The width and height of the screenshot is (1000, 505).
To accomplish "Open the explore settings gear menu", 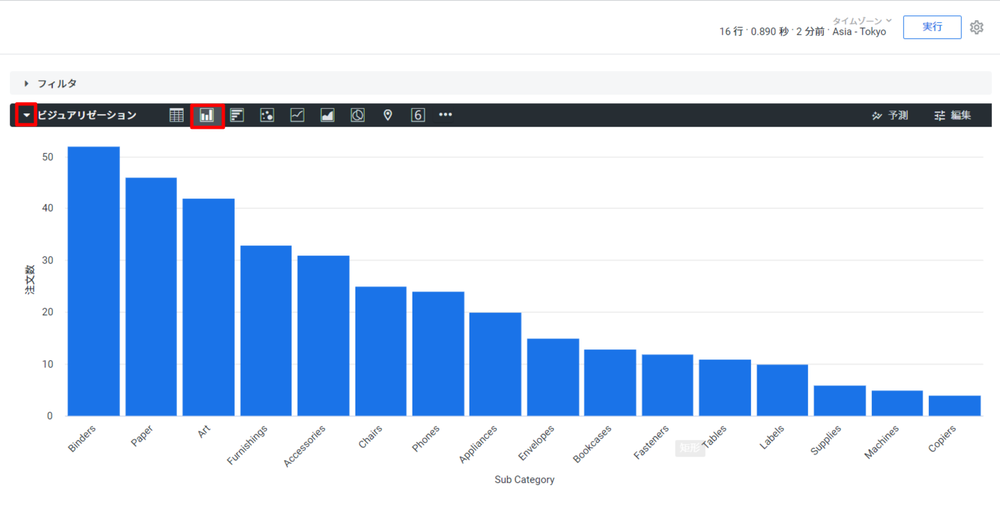I will pos(977,27).
